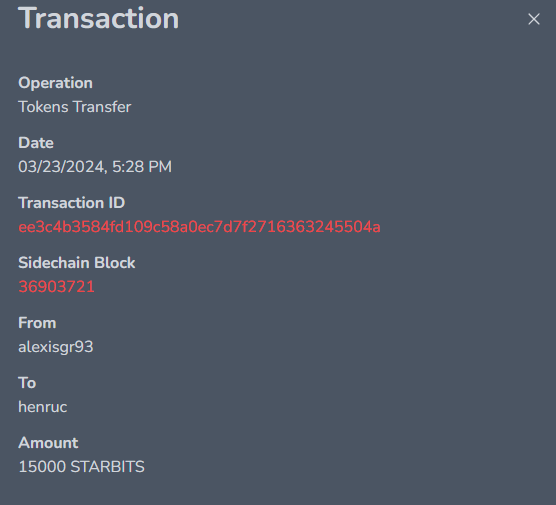556x505 pixels.
Task: Click the time 5:28 PM
Action: tap(142, 167)
